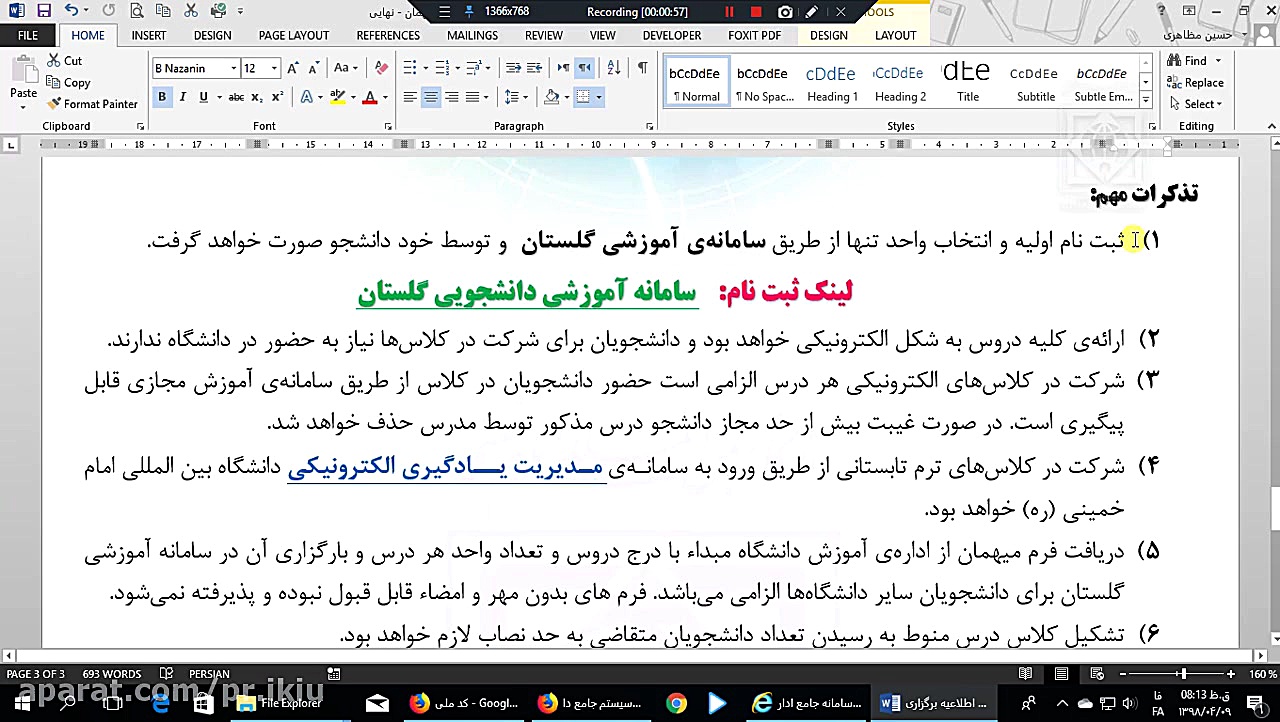Save the document from the quick access toolbar
1280x722 pixels.
43,11
